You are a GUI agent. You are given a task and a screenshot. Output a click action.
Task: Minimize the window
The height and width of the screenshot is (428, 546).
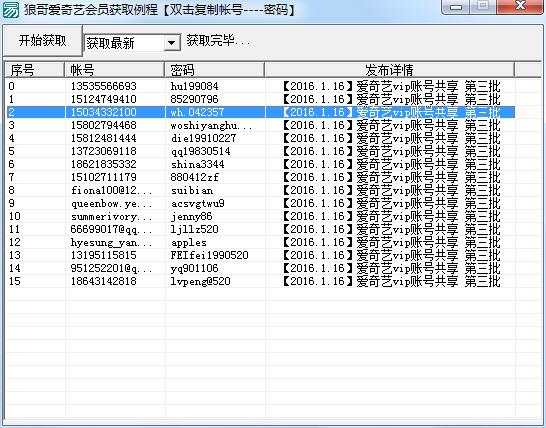tap(456, 7)
